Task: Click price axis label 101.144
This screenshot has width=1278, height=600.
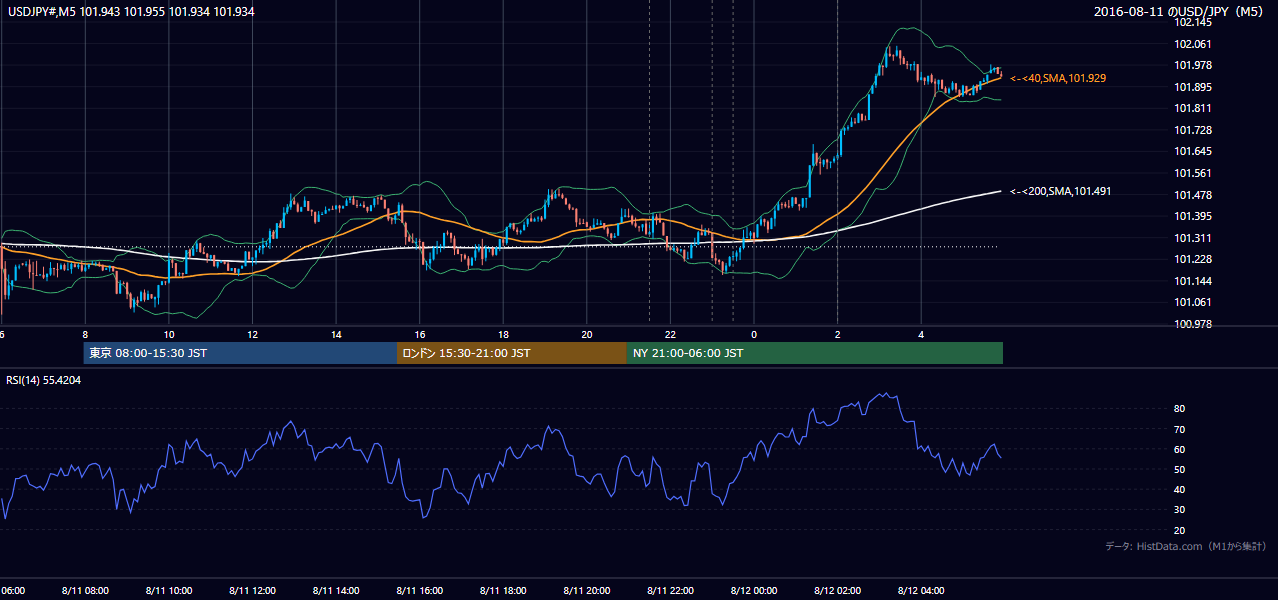Action: click(x=1193, y=281)
